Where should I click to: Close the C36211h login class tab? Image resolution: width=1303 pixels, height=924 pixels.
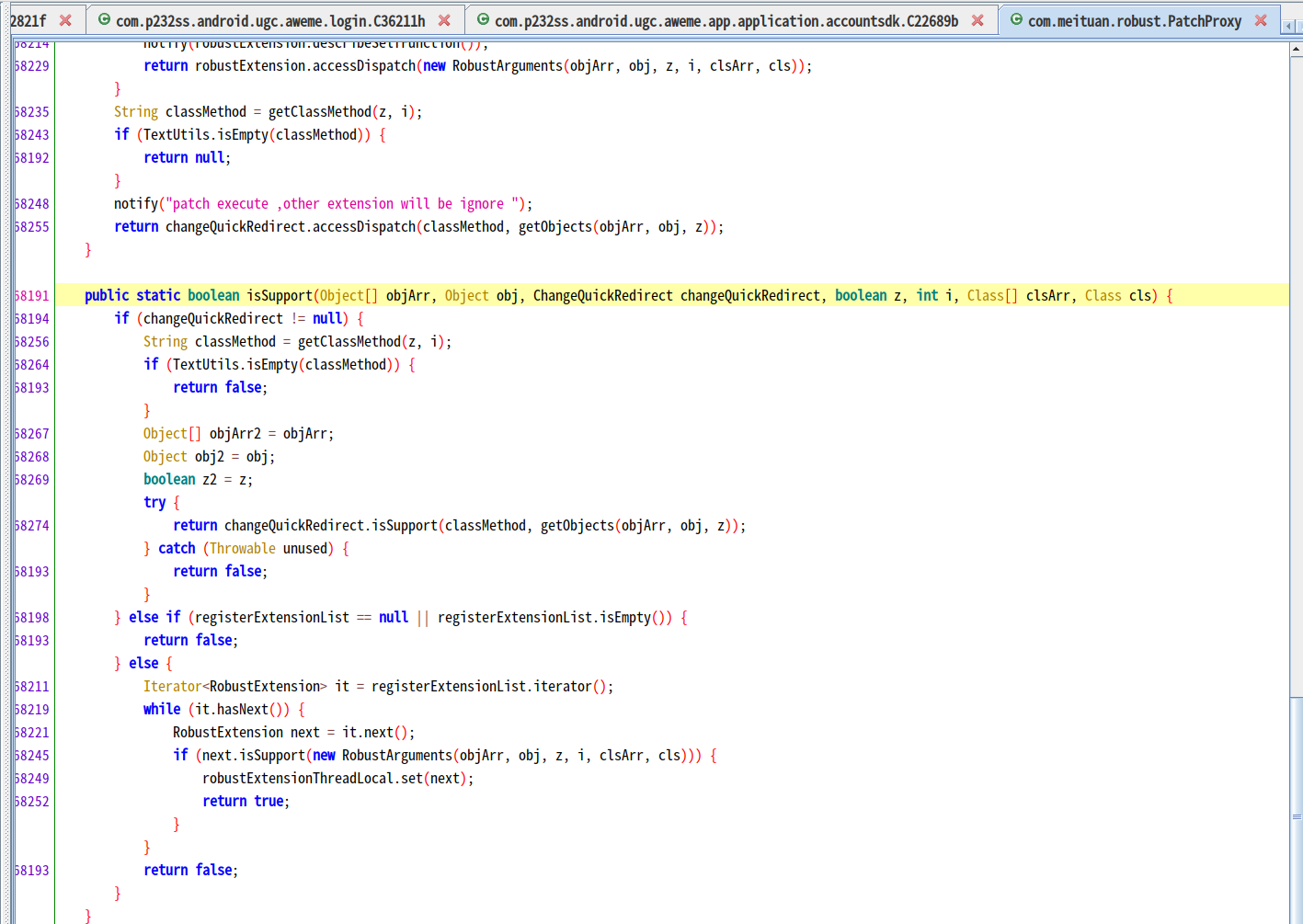tap(444, 20)
